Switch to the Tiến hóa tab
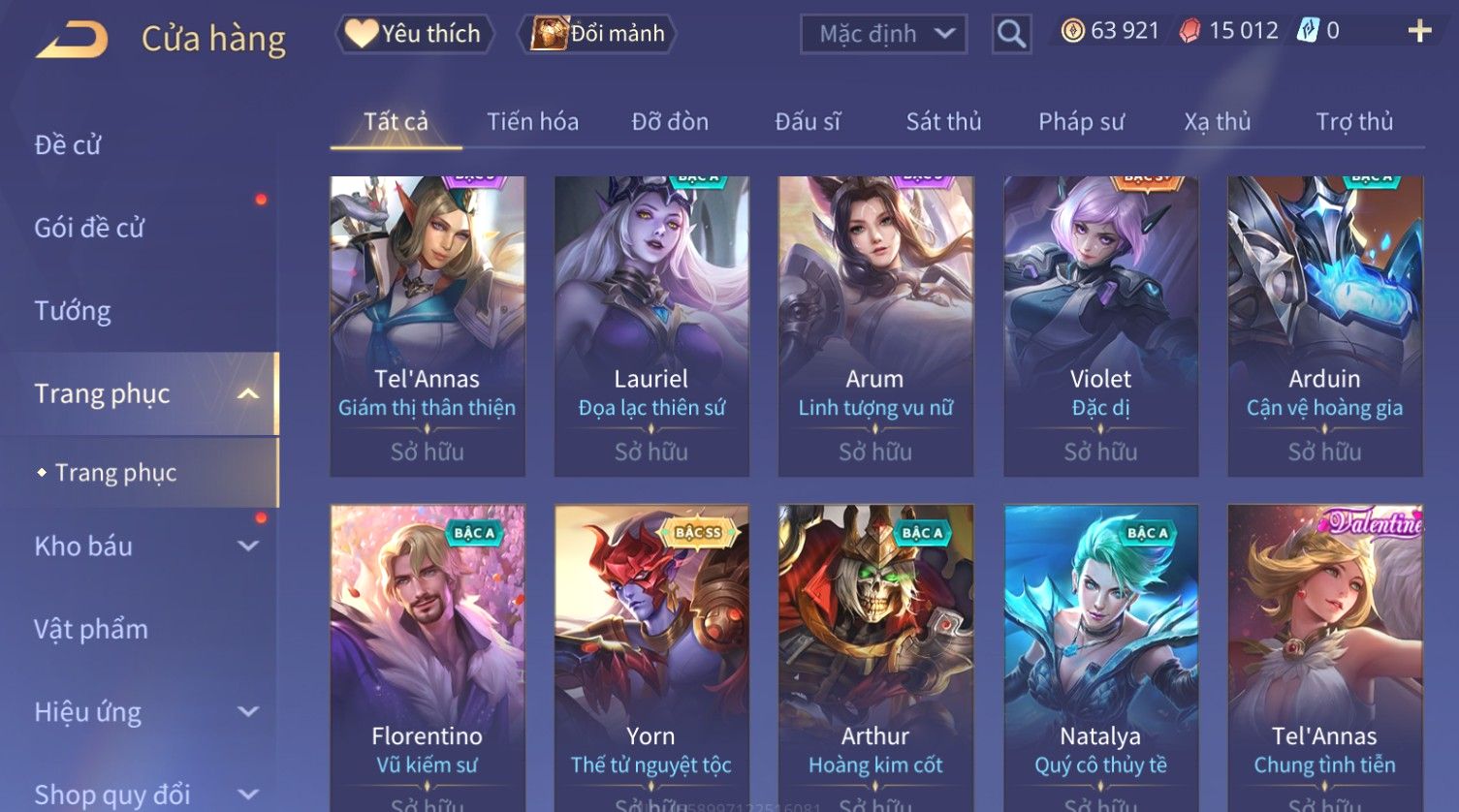This screenshot has width=1459, height=812. click(x=532, y=122)
